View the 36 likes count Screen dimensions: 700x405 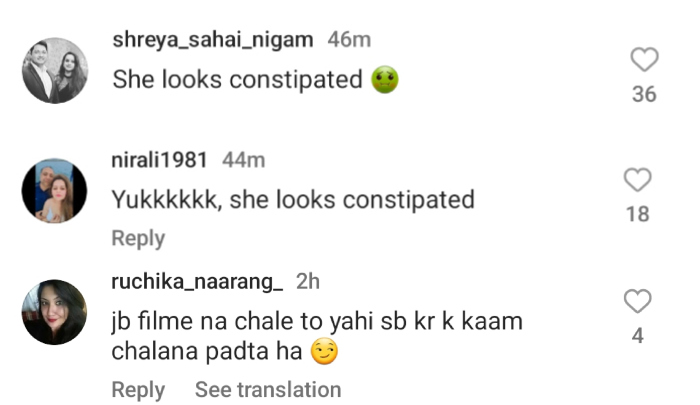tap(645, 95)
